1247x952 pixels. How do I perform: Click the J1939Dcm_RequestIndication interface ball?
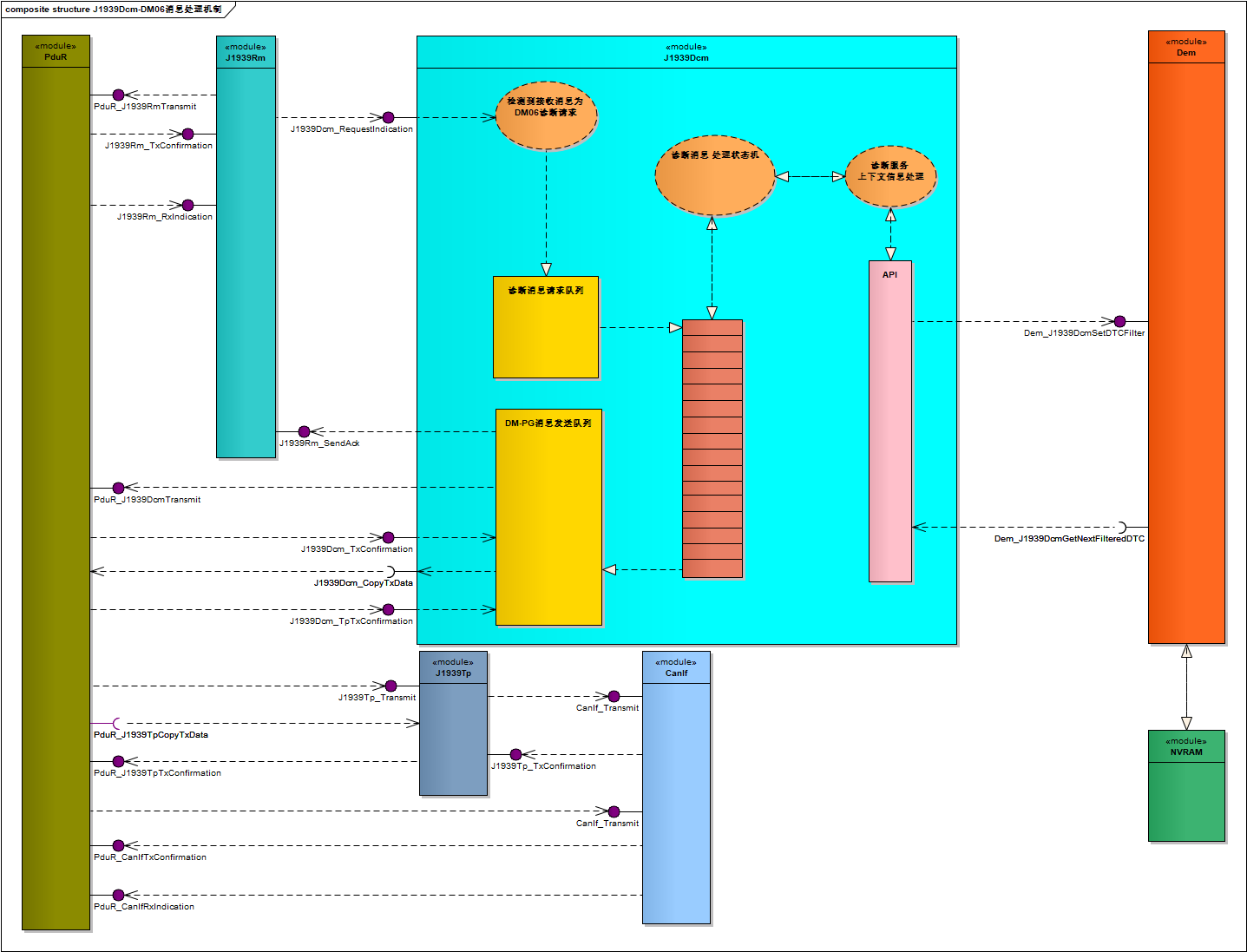pyautogui.click(x=388, y=117)
